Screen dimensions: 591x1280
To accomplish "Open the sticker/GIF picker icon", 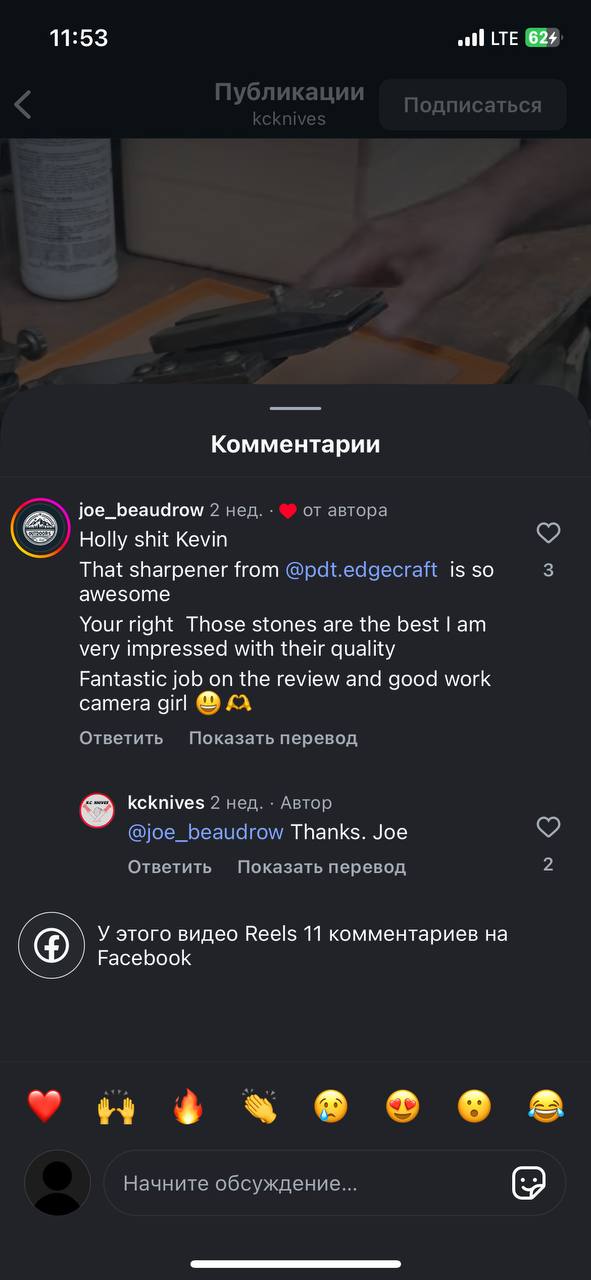I will (x=529, y=1183).
